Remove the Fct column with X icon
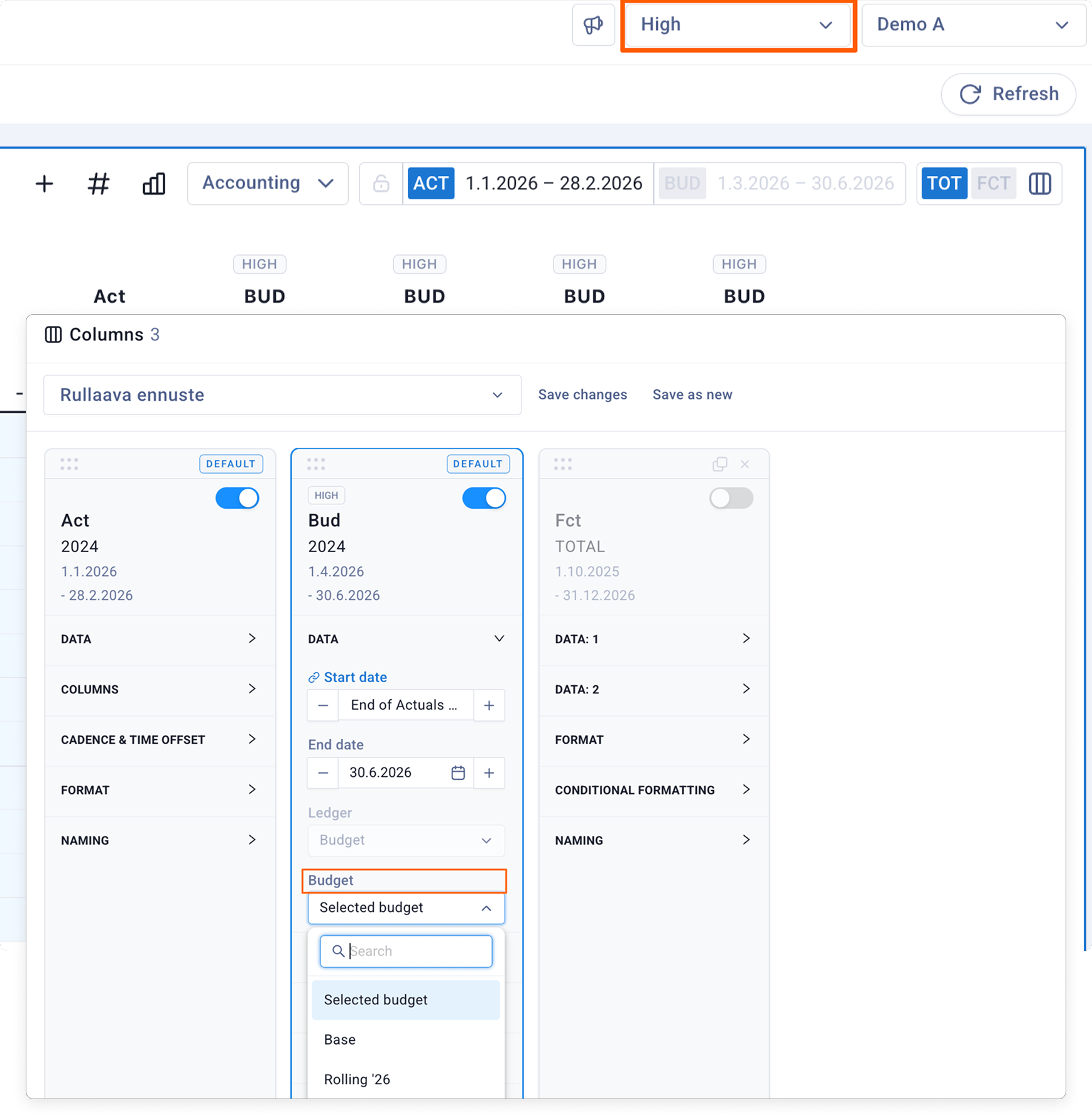1092x1118 pixels. [745, 464]
